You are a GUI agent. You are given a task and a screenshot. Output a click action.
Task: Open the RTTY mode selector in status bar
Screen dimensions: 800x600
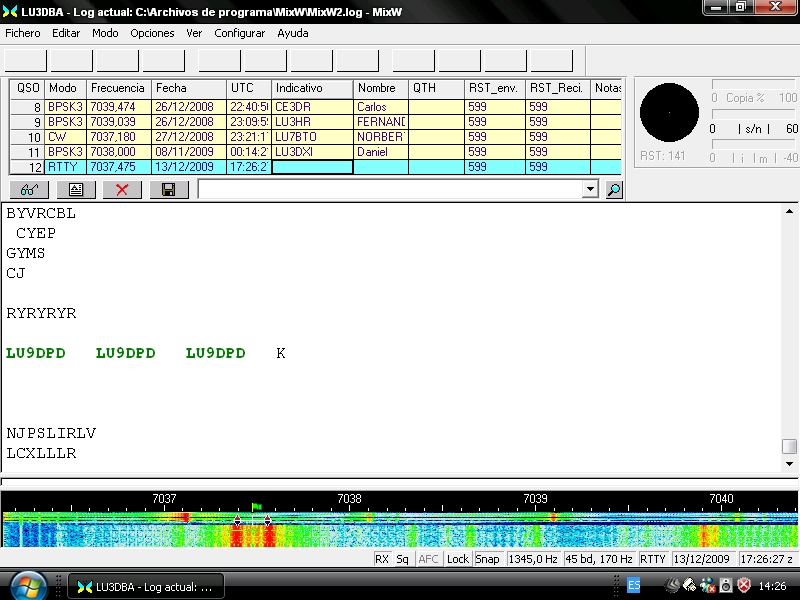(653, 559)
